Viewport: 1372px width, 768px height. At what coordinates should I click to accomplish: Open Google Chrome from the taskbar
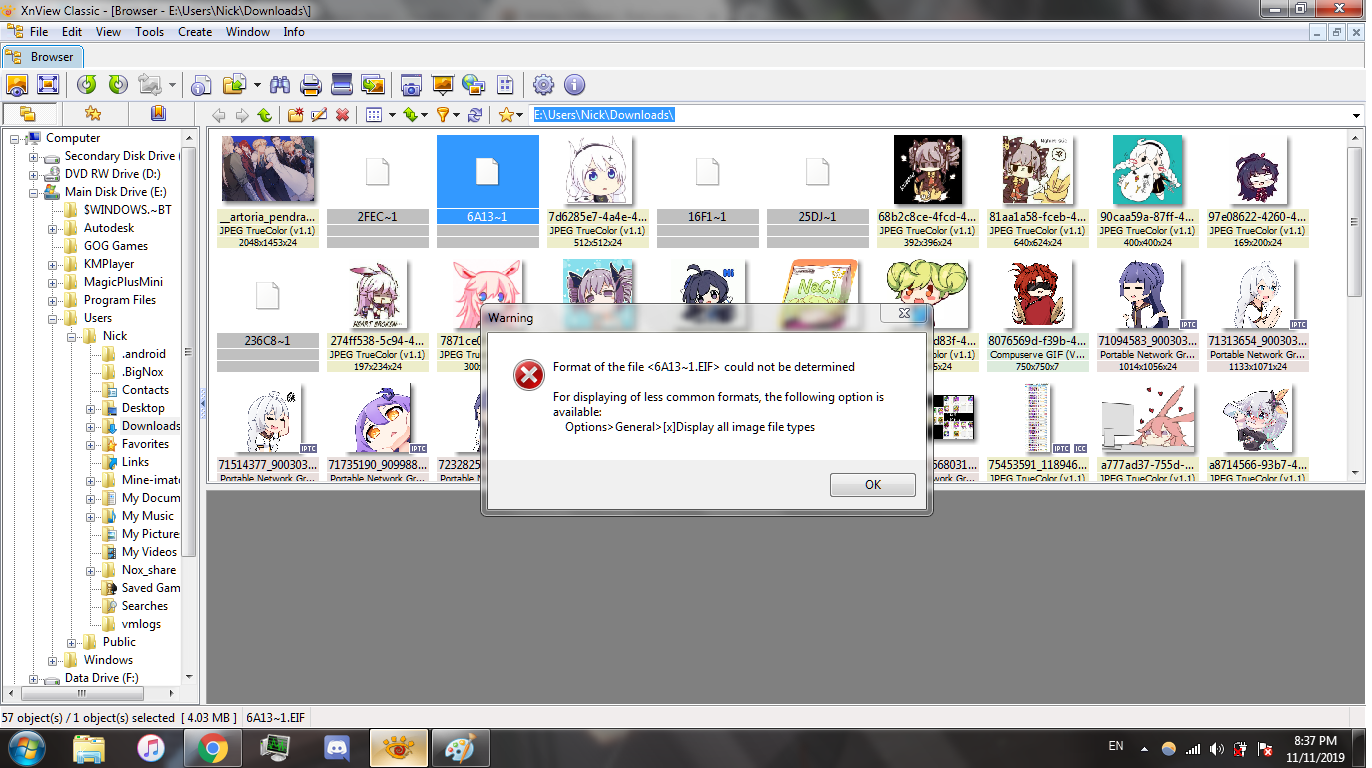click(x=211, y=748)
